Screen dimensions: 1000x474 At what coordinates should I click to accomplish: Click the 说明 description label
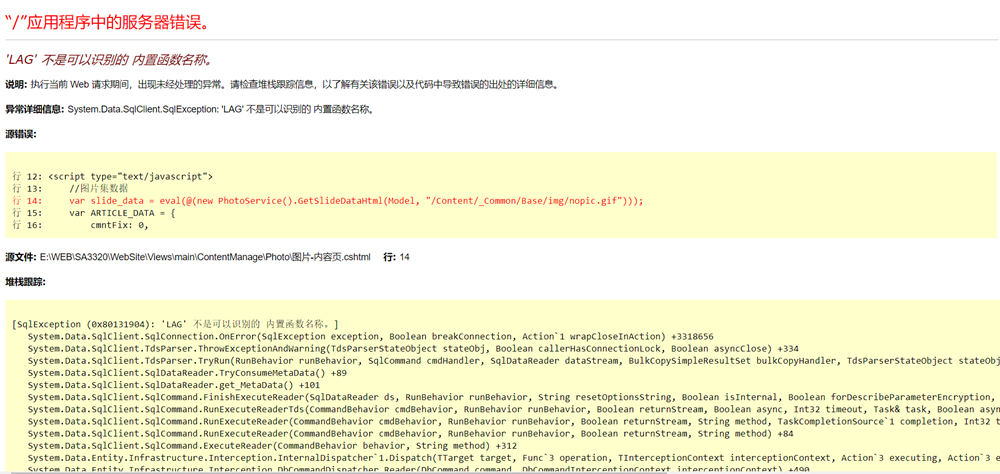16,85
